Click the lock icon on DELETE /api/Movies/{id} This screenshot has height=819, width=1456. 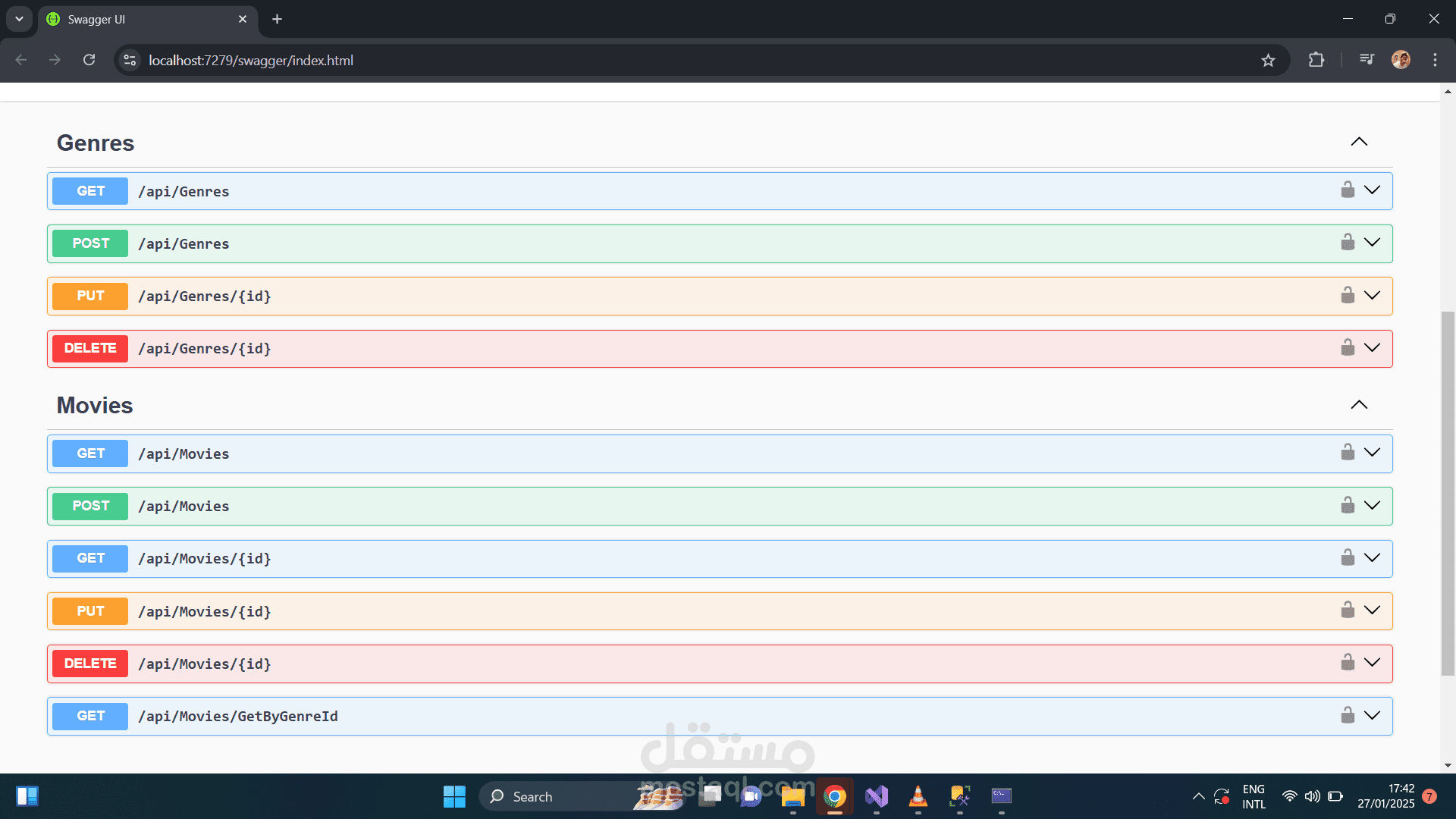[1348, 662]
